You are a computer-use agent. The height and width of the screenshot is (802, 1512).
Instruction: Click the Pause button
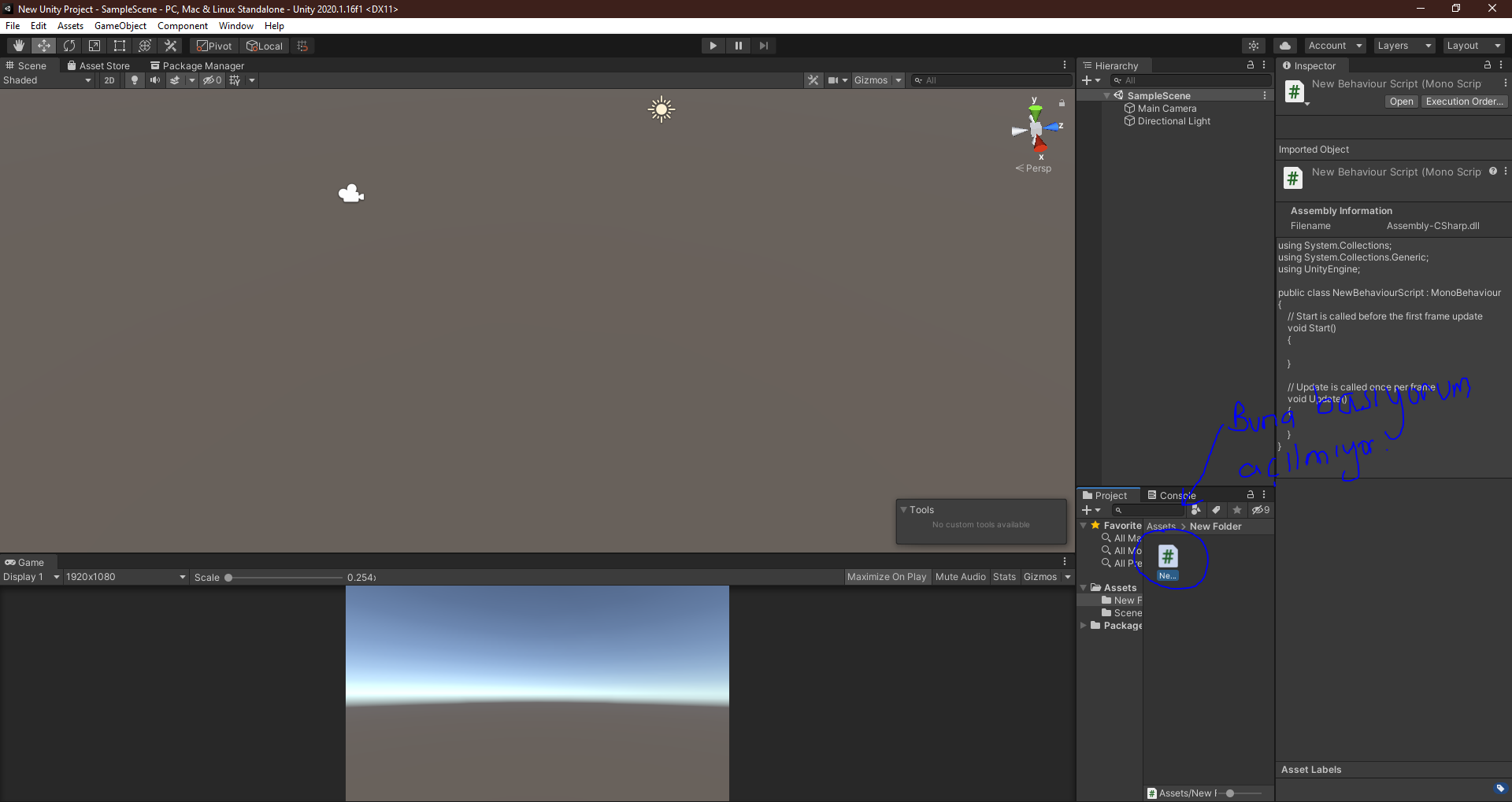(738, 46)
